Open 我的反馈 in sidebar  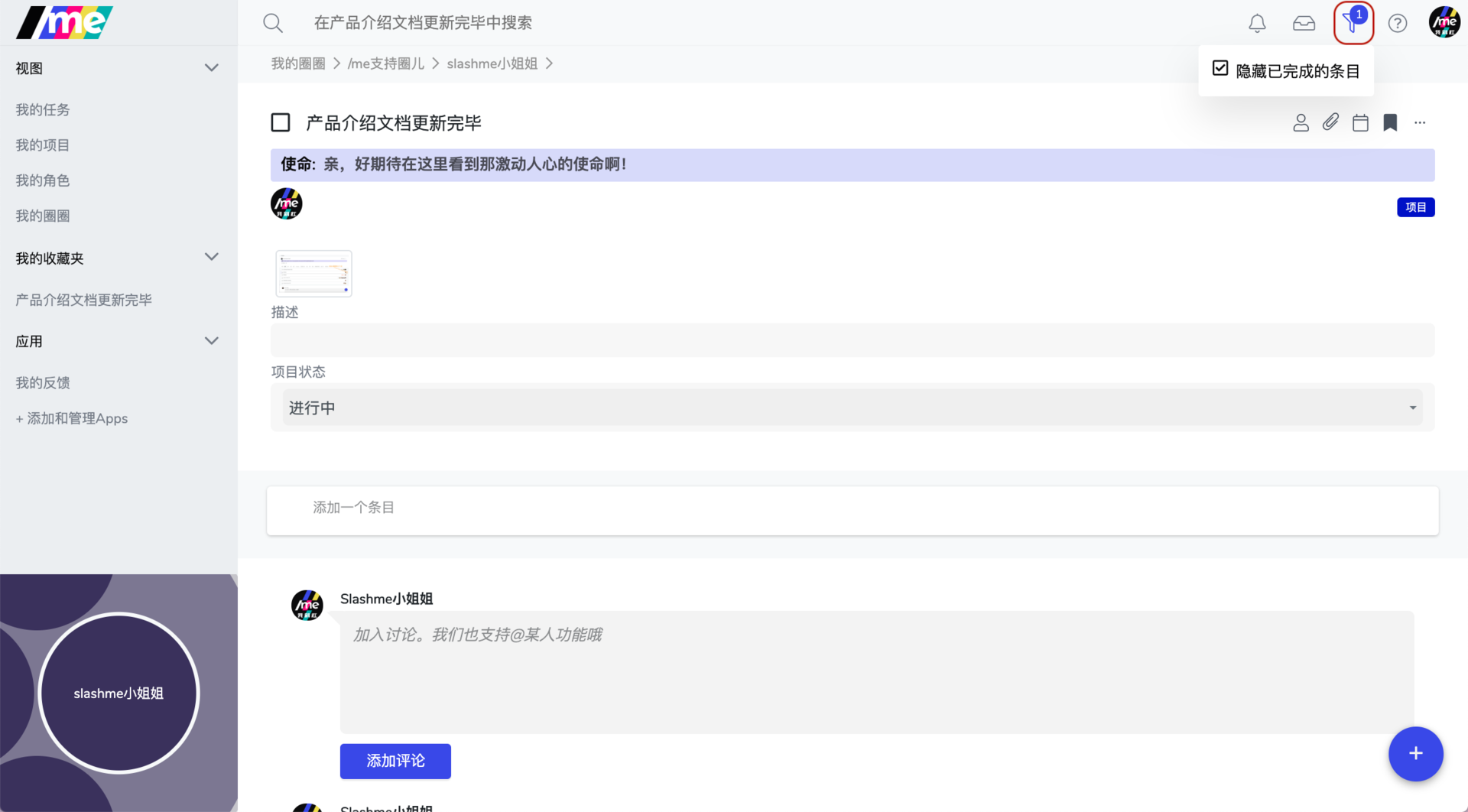point(43,382)
